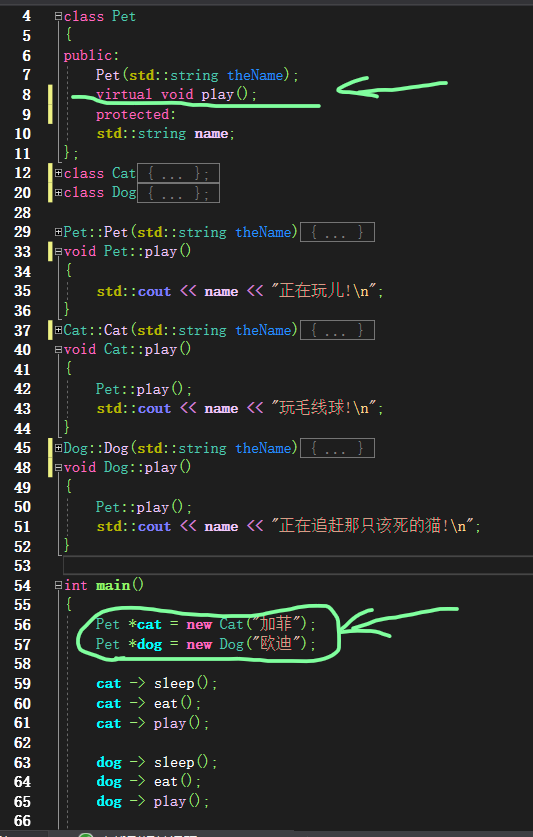The image size is (533, 837).
Task: Click the dog variable on line 65
Action: [109, 801]
